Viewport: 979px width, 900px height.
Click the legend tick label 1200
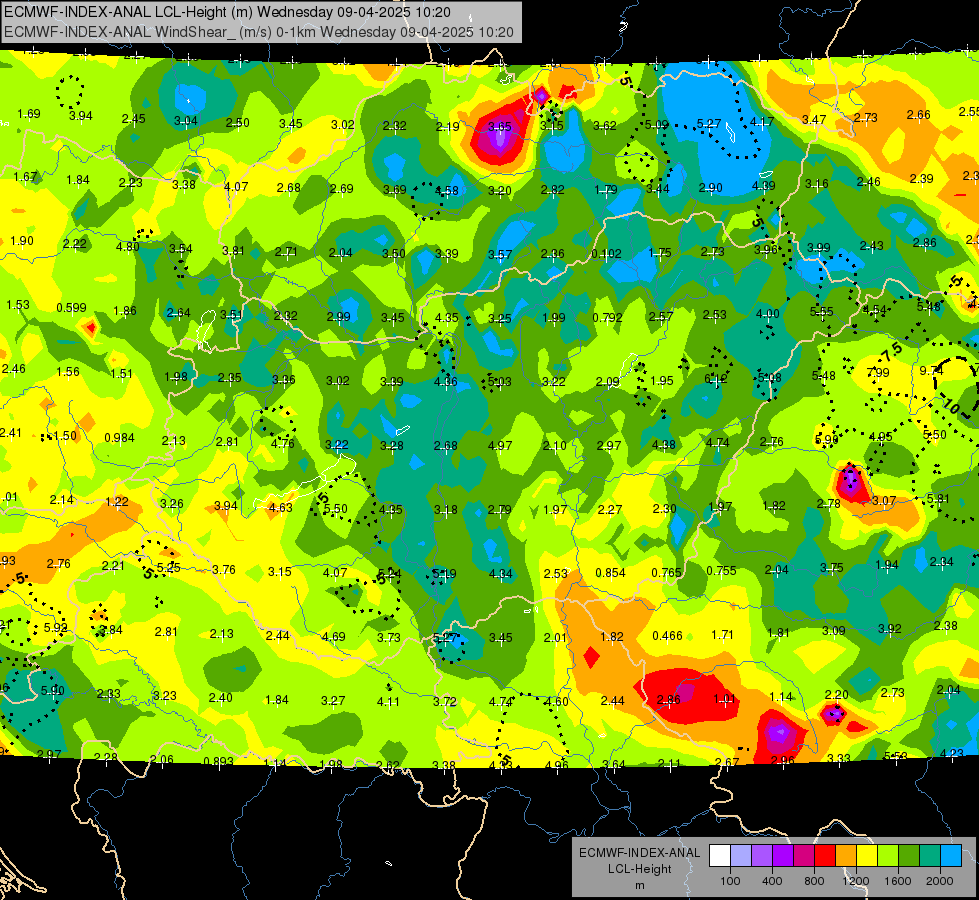pyautogui.click(x=855, y=881)
